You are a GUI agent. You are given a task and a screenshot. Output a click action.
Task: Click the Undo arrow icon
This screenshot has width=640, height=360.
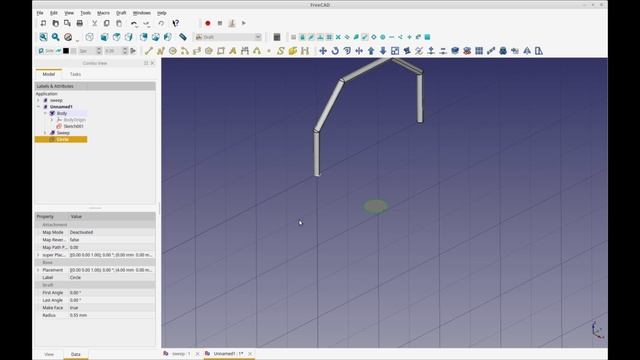click(x=134, y=23)
